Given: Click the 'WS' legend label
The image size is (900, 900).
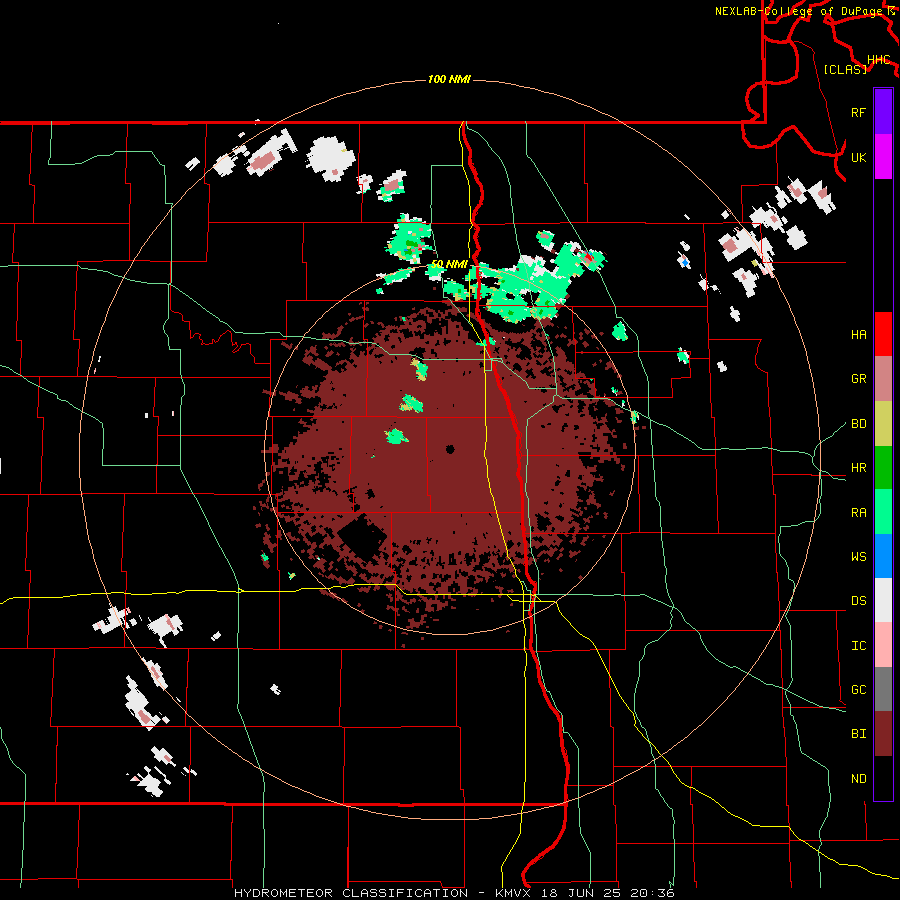Looking at the screenshot, I should pyautogui.click(x=858, y=556).
